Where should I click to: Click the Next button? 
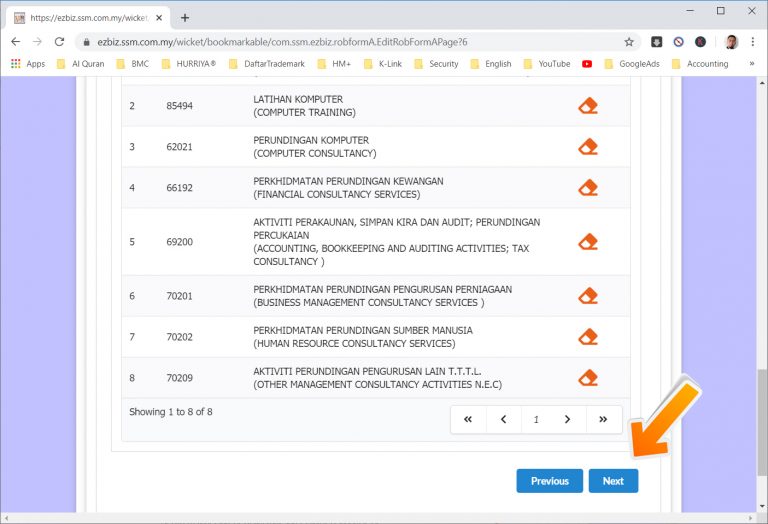pos(613,481)
